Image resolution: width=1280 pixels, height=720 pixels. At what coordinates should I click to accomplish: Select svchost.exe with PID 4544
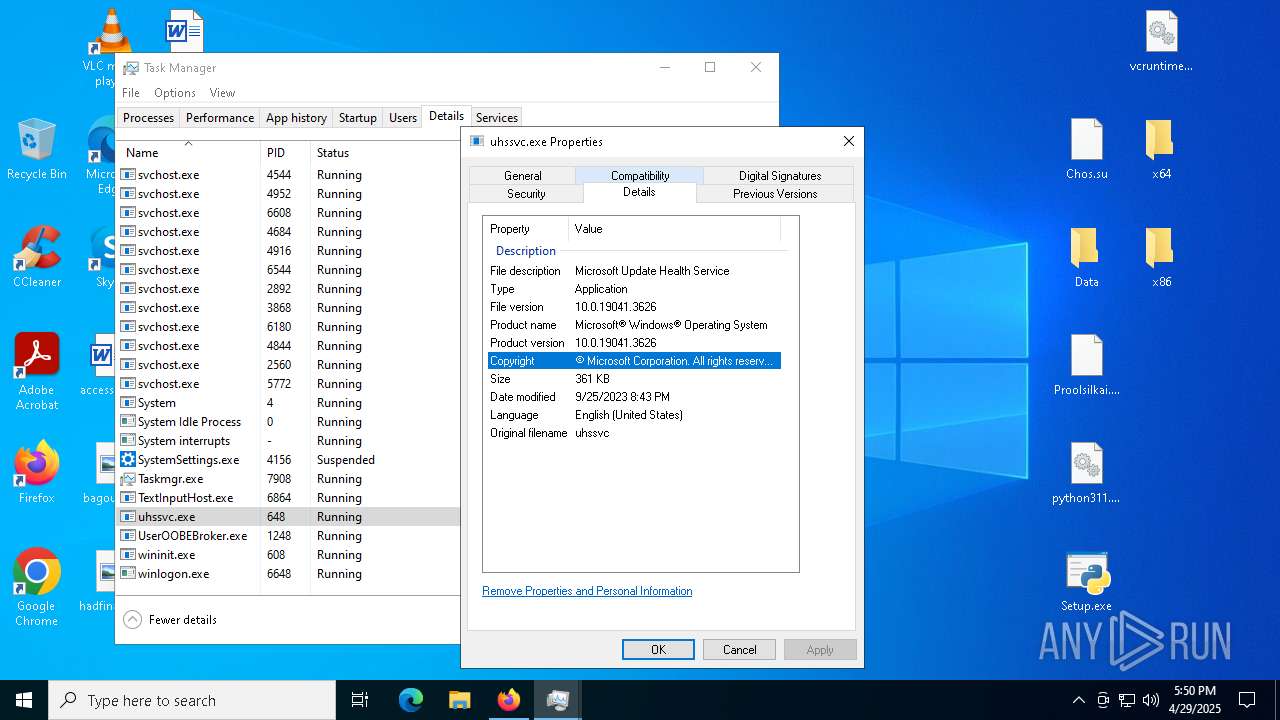pyautogui.click(x=289, y=175)
